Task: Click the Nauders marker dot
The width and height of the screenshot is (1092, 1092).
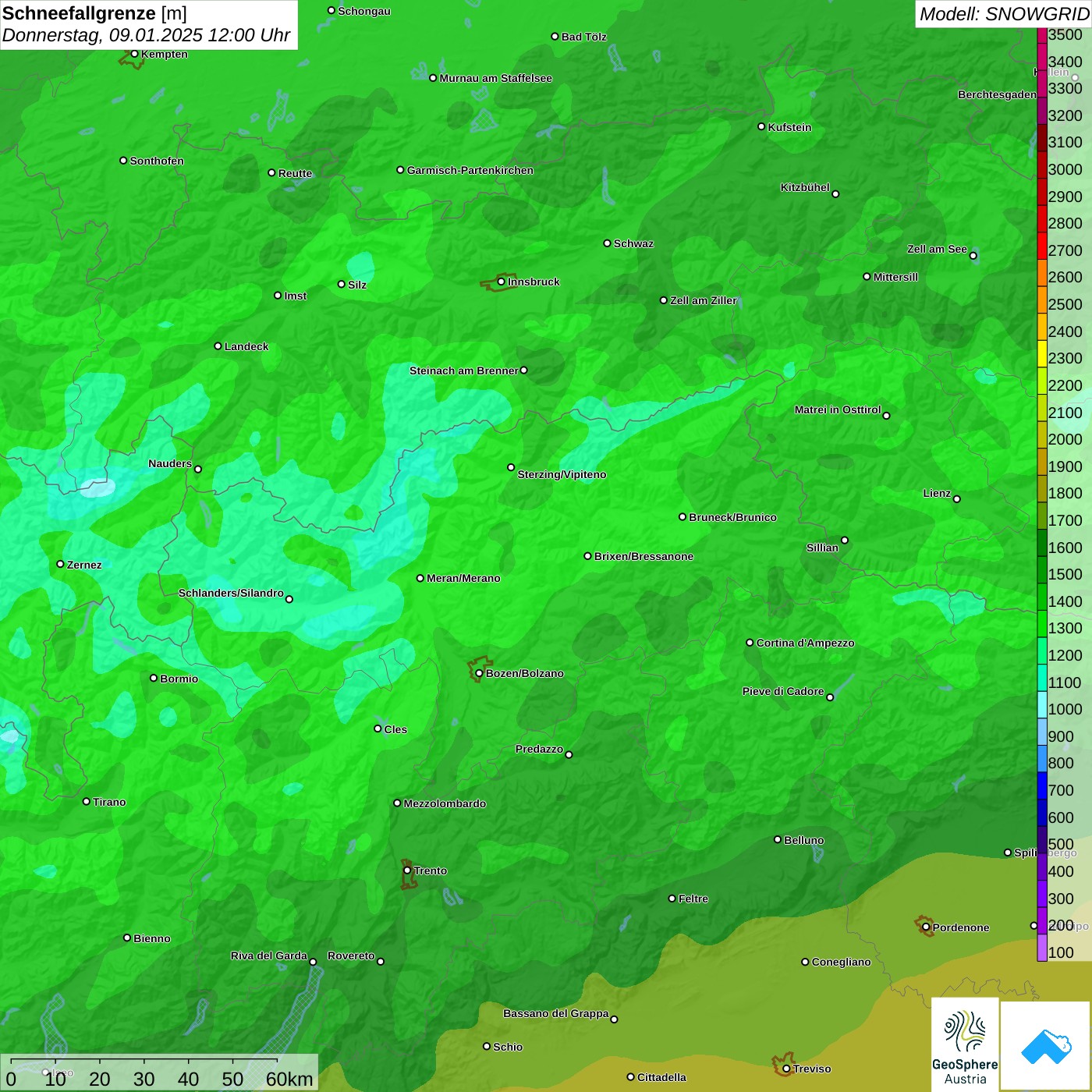Action: coord(198,469)
